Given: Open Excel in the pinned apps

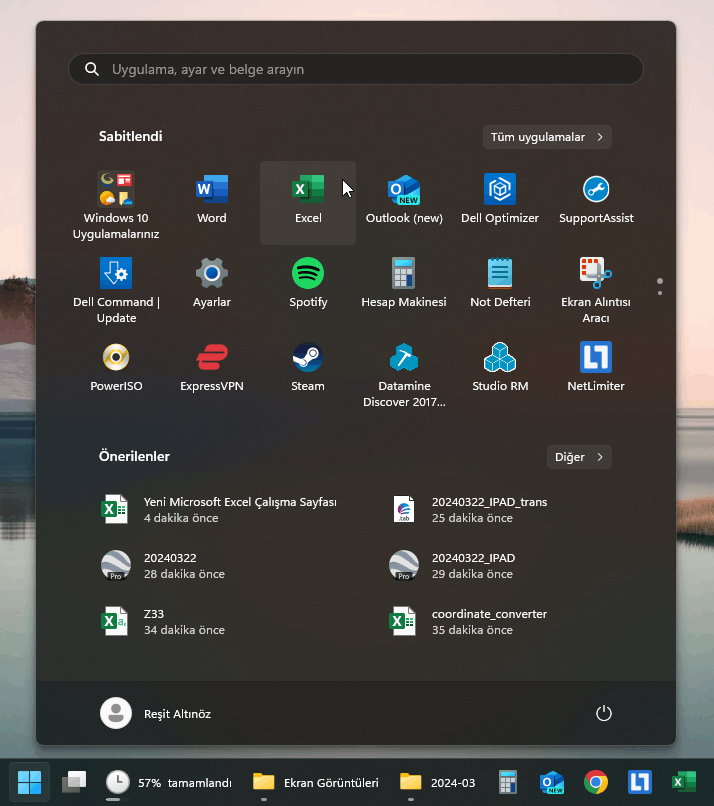Looking at the screenshot, I should [308, 204].
